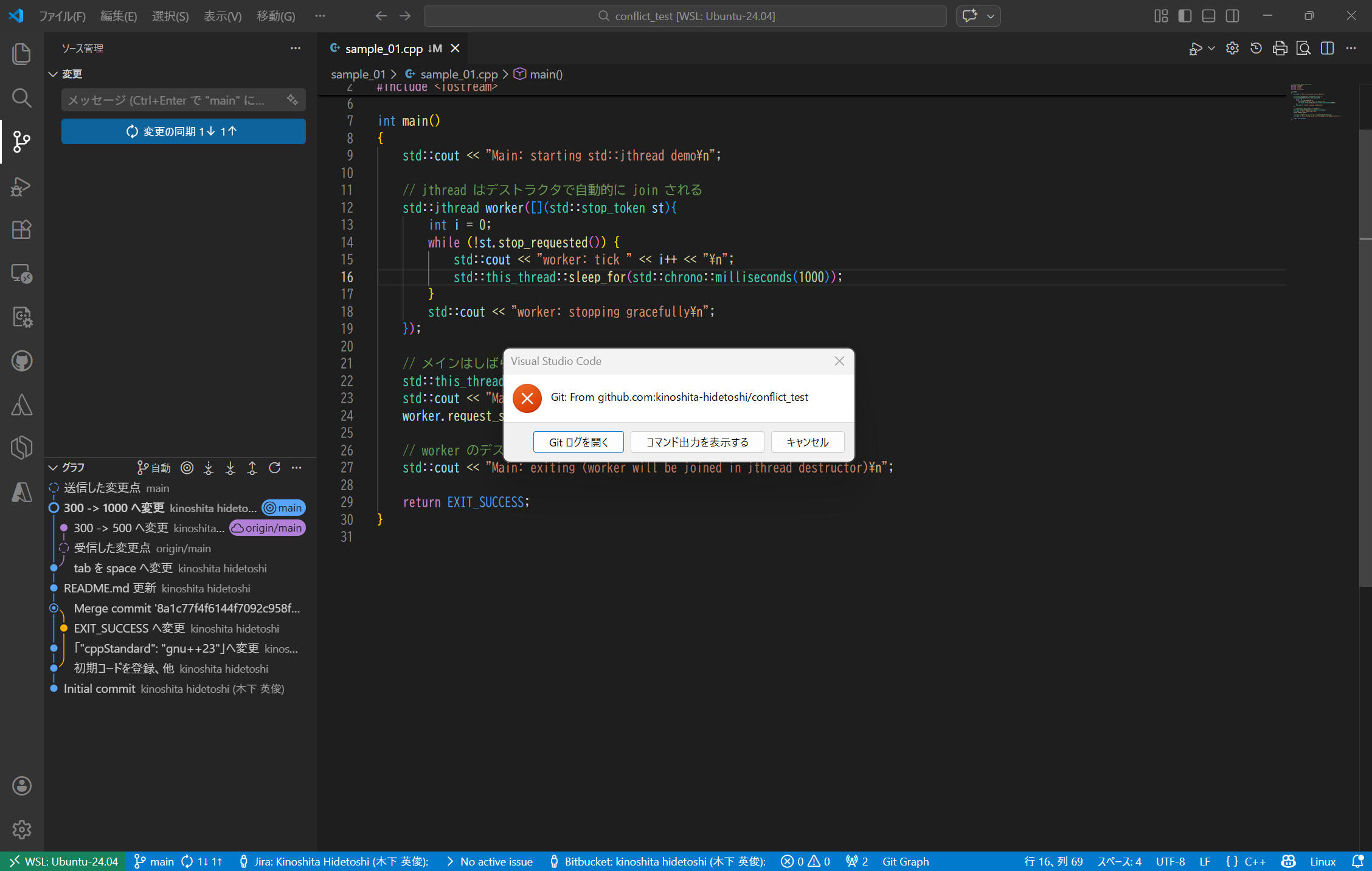1372x871 pixels.
Task: Expand the run button dropdown chevron
Action: point(1213,48)
